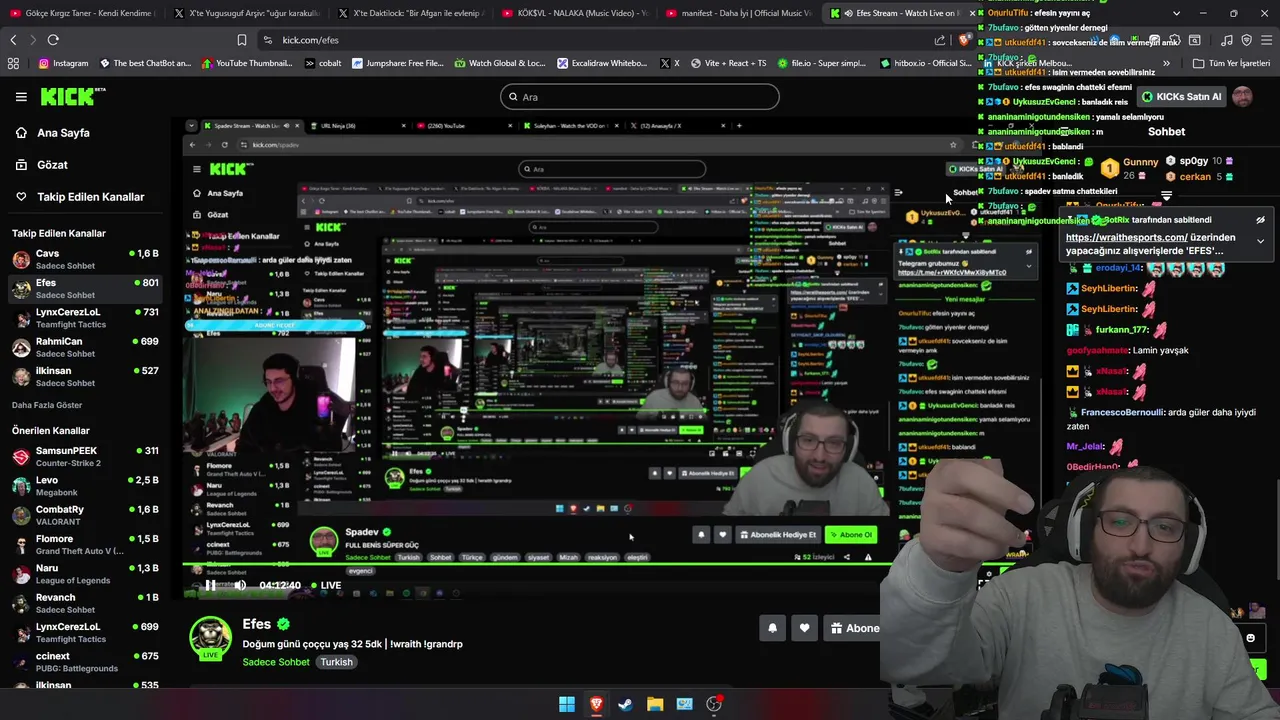Go to Ana Sayfa in sidebar
Image resolution: width=1280 pixels, height=720 pixels.
63,133
